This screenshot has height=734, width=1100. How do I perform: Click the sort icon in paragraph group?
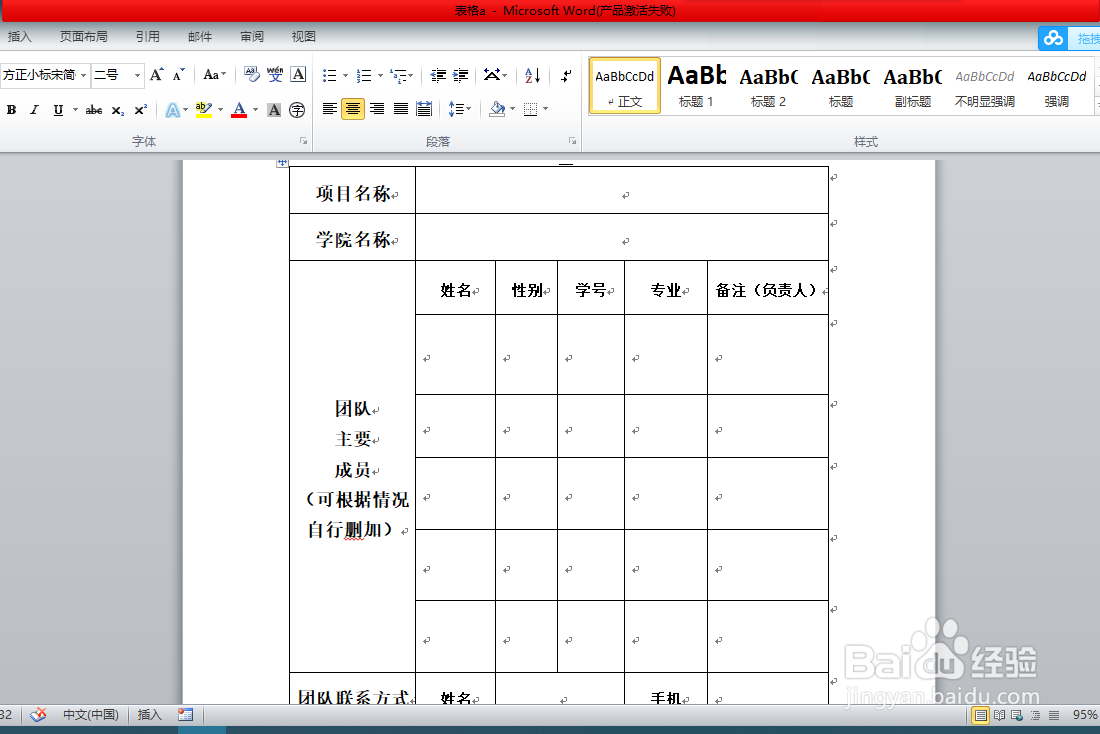tap(531, 76)
